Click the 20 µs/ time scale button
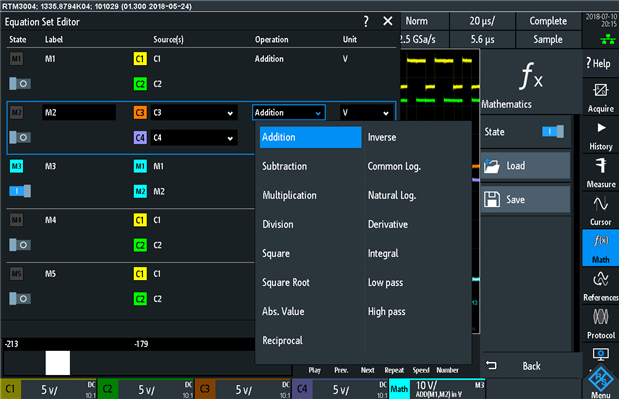619x399 pixels. [x=482, y=21]
